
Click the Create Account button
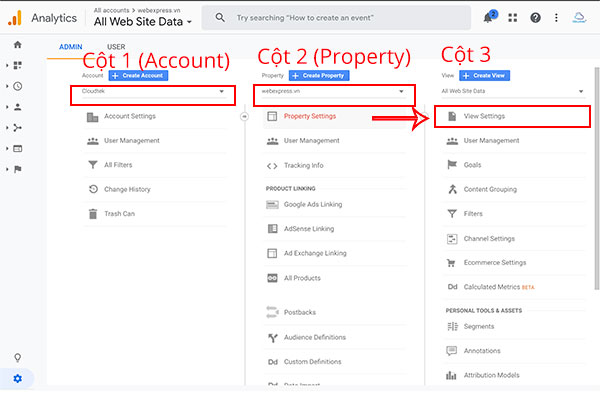click(138, 75)
